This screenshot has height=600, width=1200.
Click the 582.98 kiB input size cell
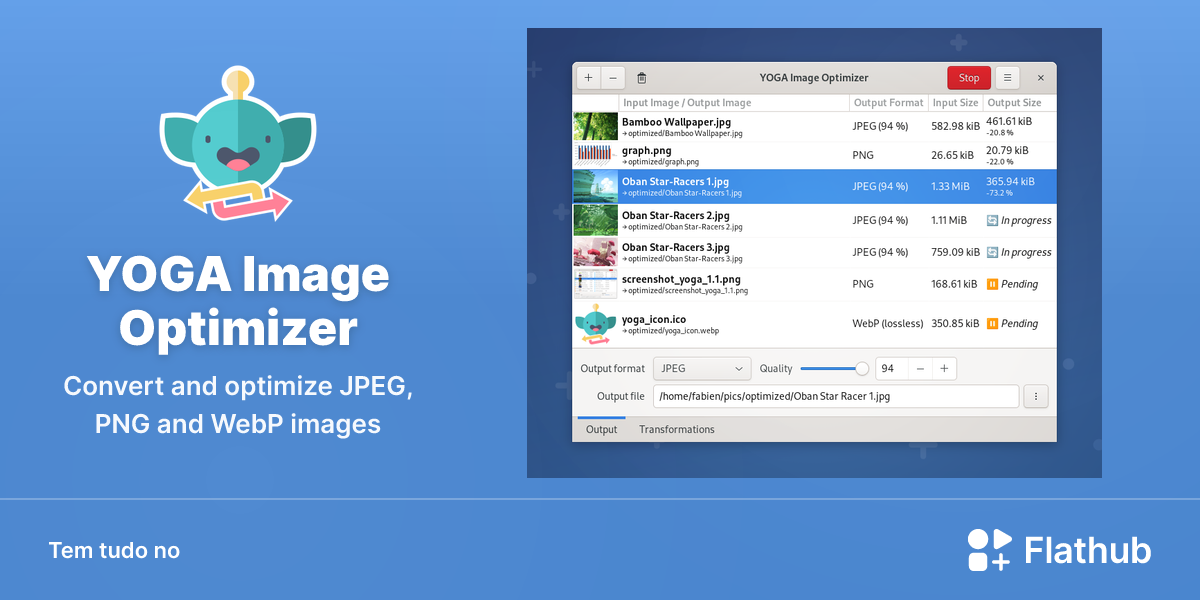(955, 126)
